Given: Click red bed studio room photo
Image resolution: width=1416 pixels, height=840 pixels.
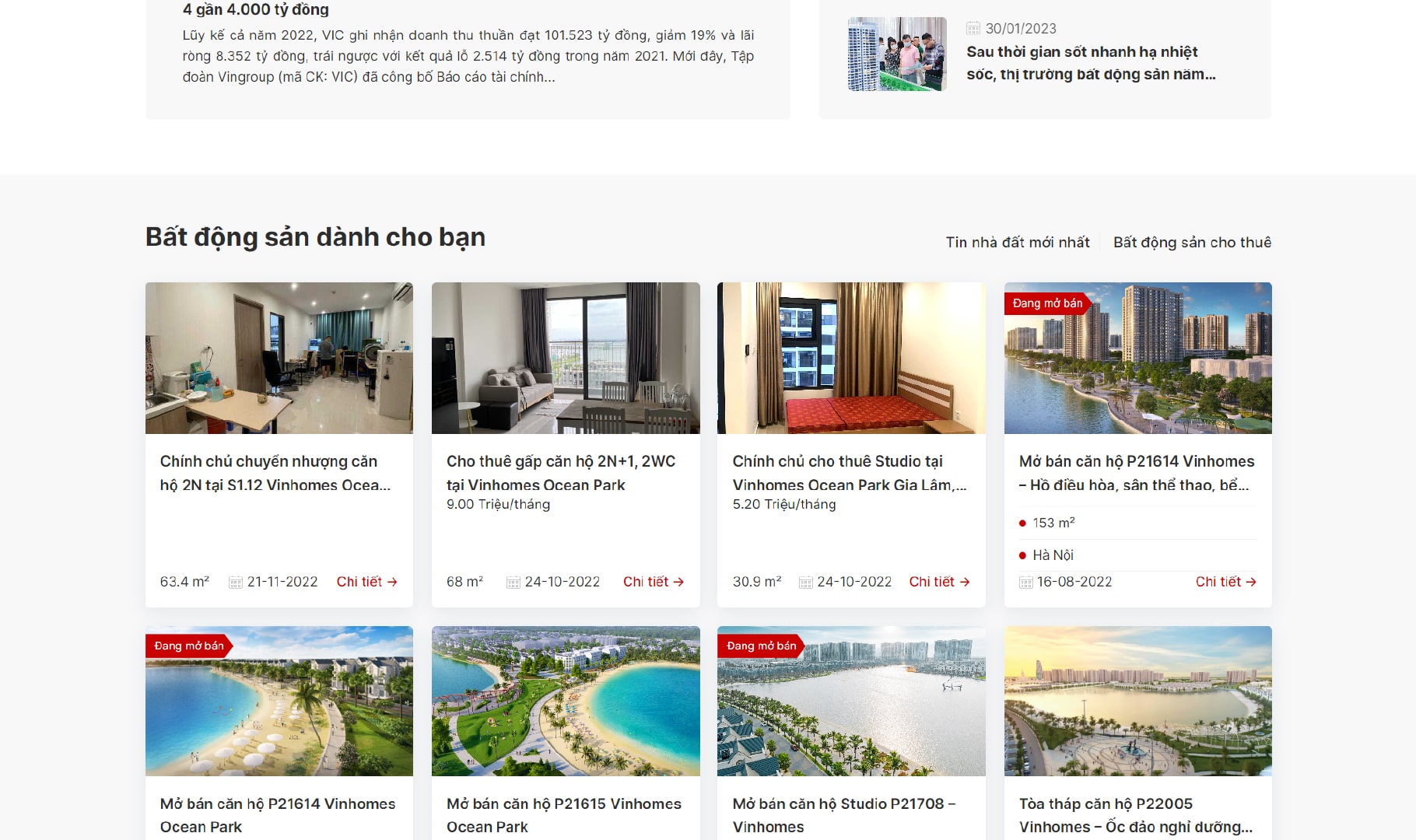Looking at the screenshot, I should coord(851,358).
